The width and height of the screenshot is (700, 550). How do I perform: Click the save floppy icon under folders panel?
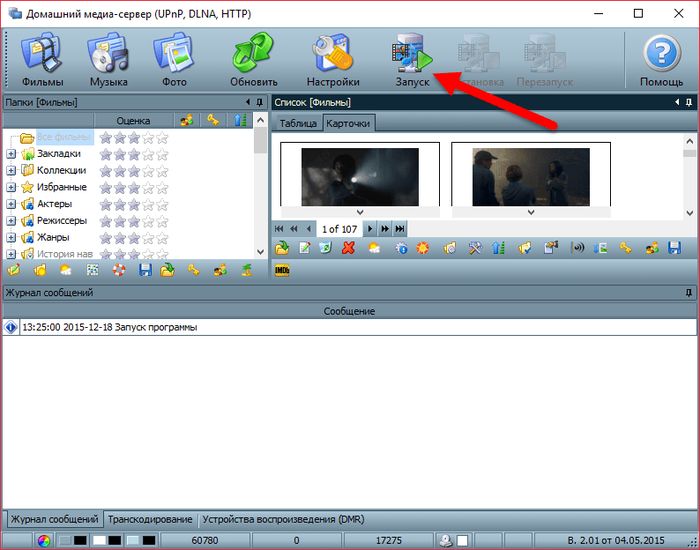146,270
